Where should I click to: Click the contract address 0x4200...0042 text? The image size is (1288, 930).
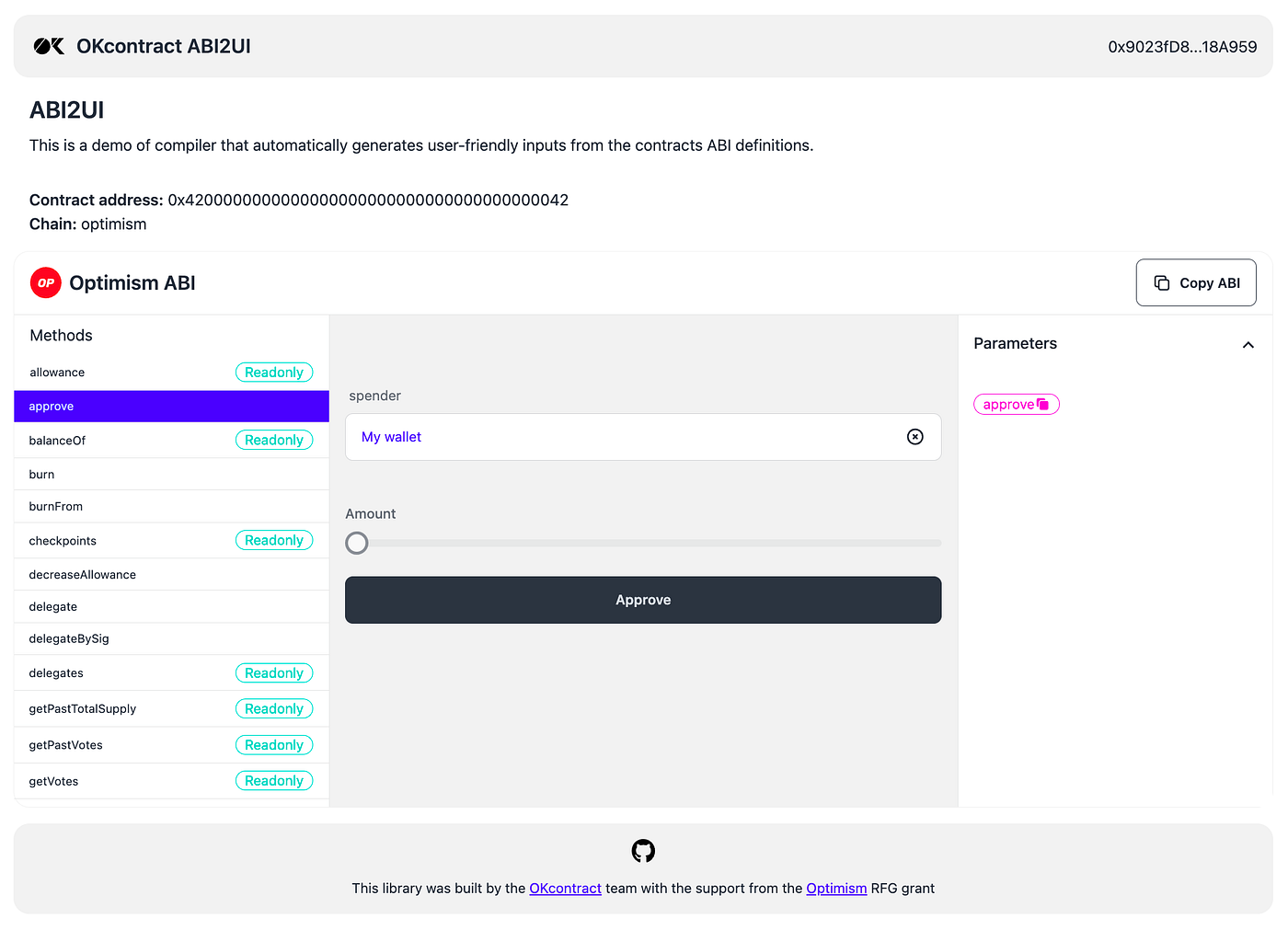368,200
